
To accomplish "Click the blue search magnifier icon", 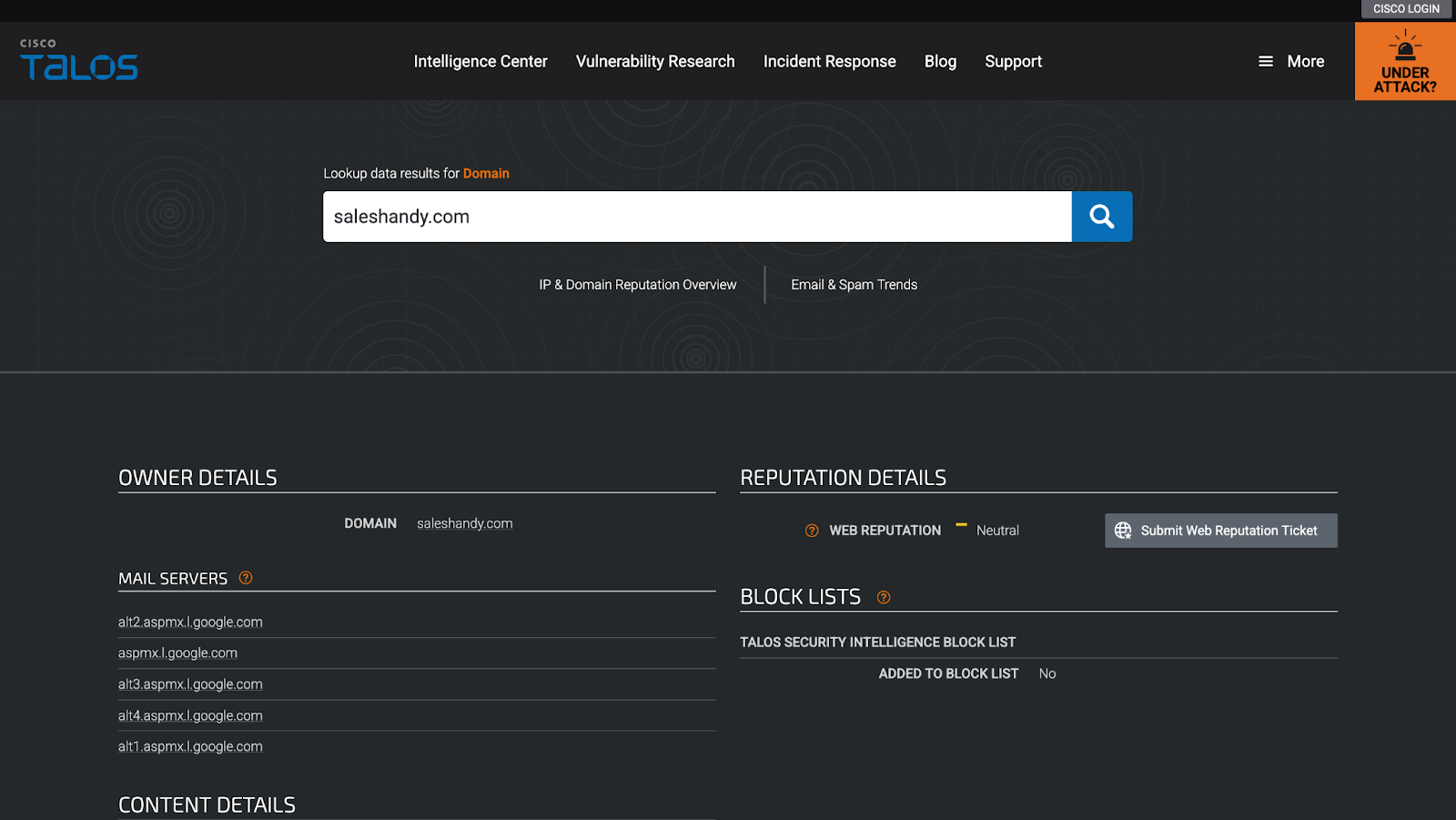I will pyautogui.click(x=1101, y=217).
